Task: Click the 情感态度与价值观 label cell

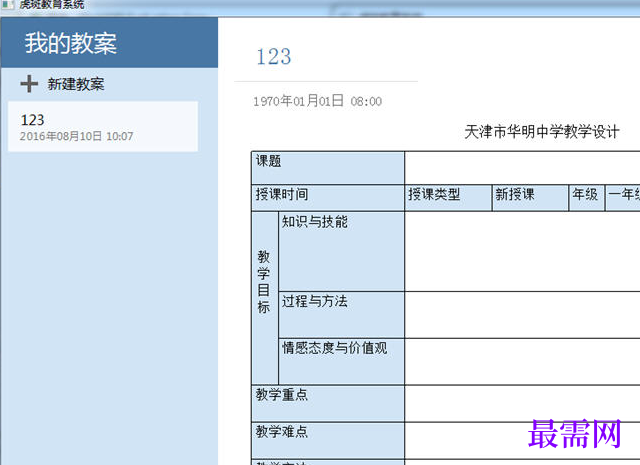Action: tap(341, 361)
